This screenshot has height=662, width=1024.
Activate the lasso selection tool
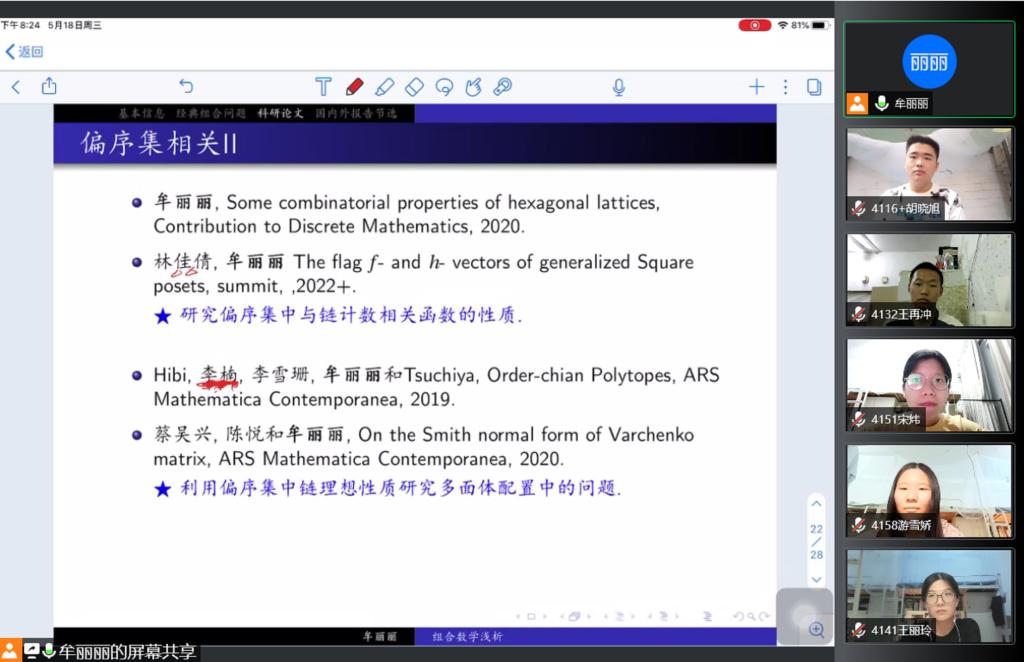(444, 87)
